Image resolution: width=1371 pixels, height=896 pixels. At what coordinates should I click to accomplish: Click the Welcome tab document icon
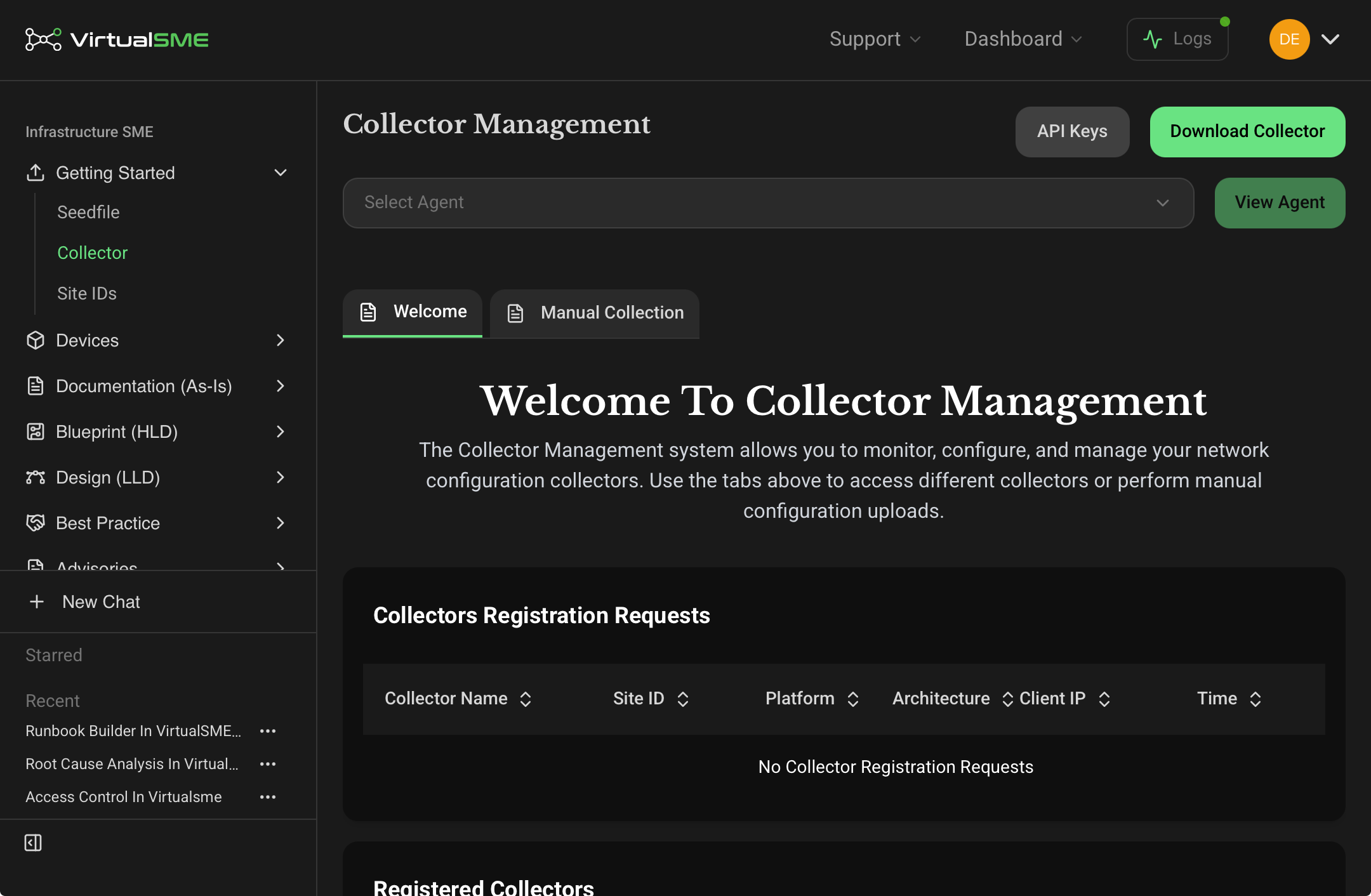[x=368, y=312]
